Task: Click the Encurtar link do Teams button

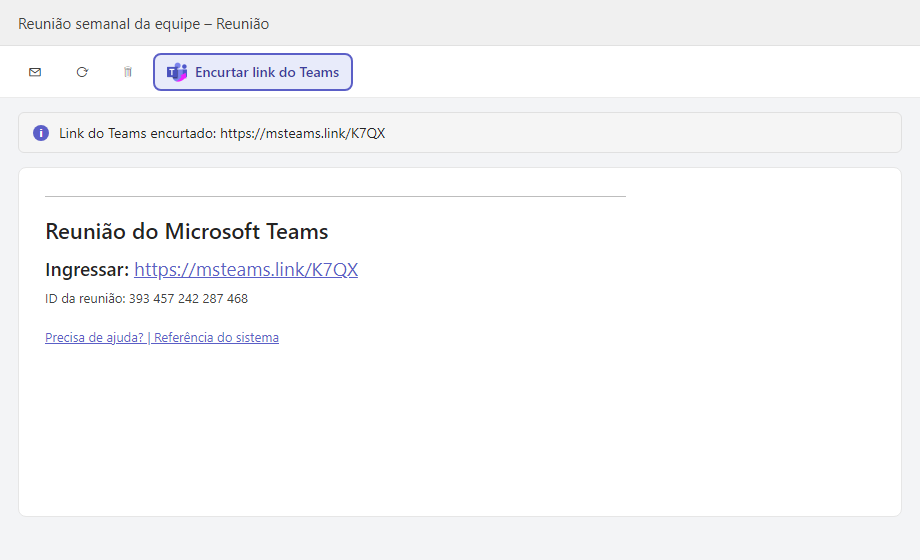Action: [x=253, y=72]
